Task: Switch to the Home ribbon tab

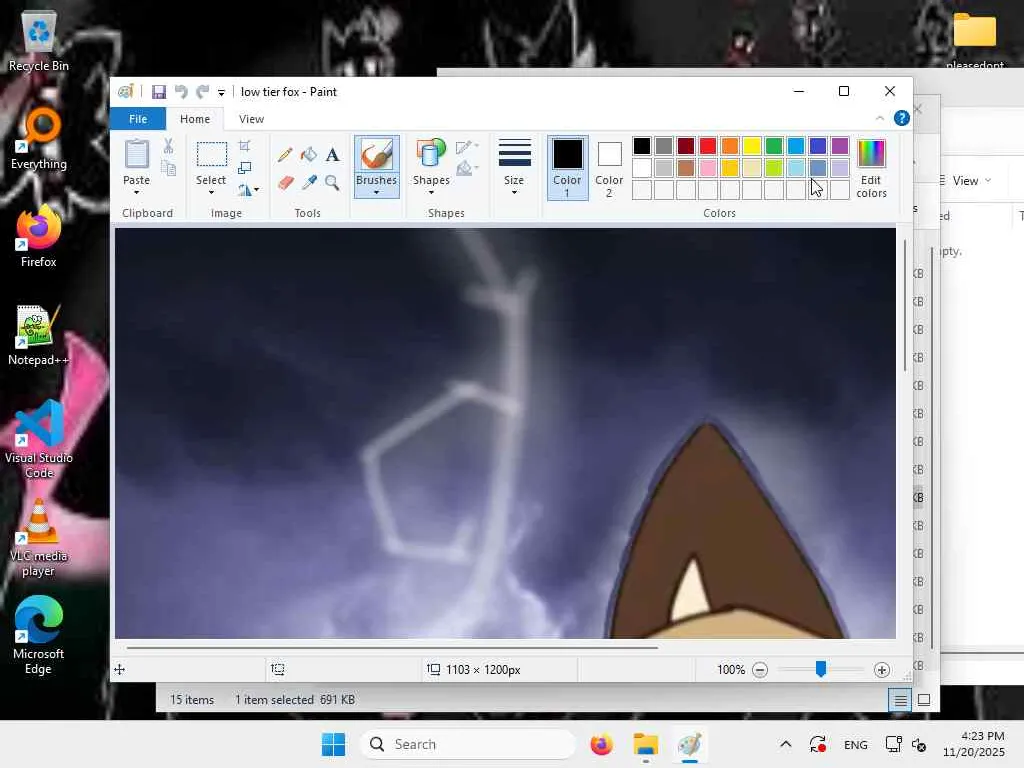Action: pyautogui.click(x=195, y=119)
